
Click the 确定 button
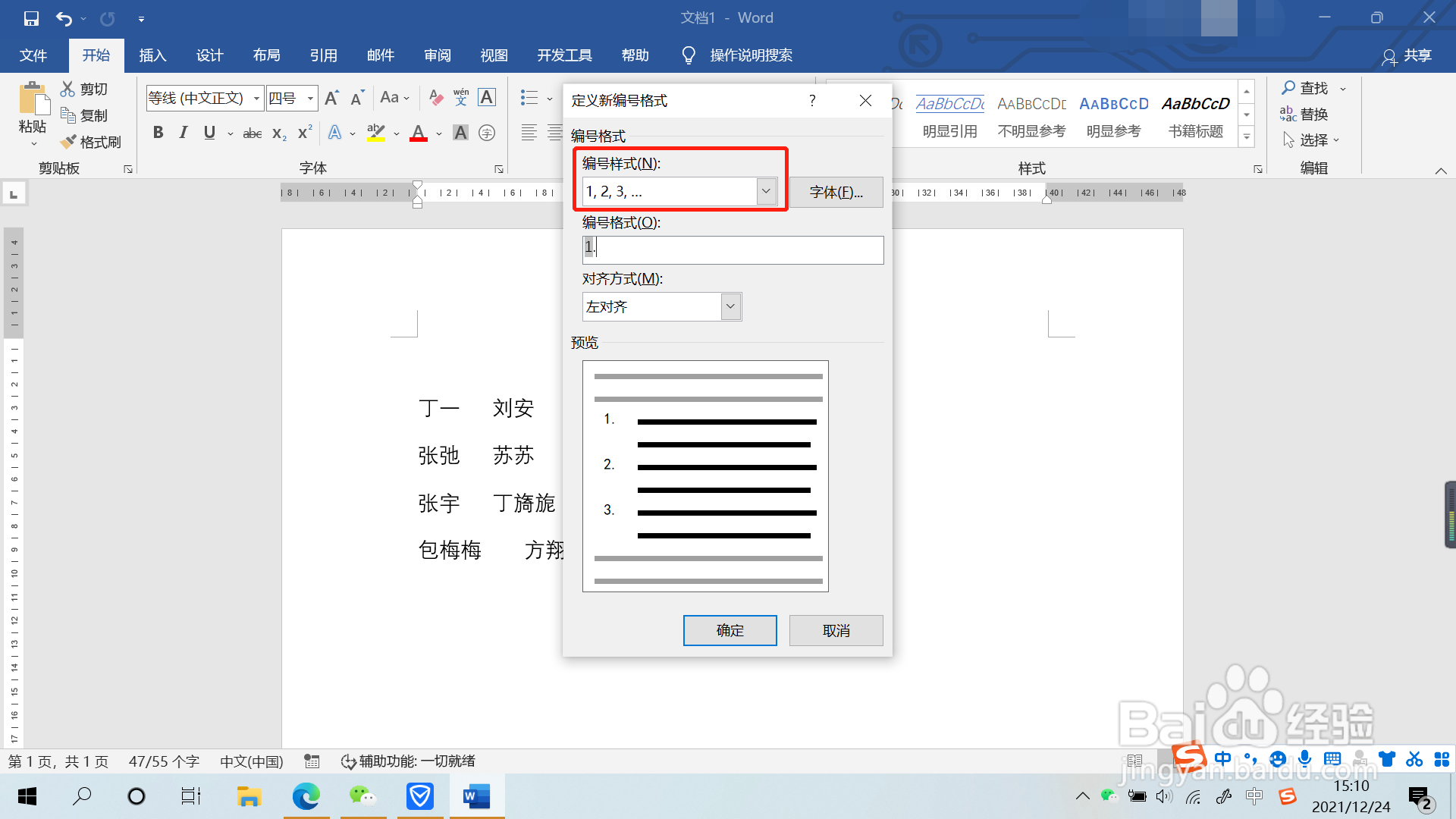point(730,630)
